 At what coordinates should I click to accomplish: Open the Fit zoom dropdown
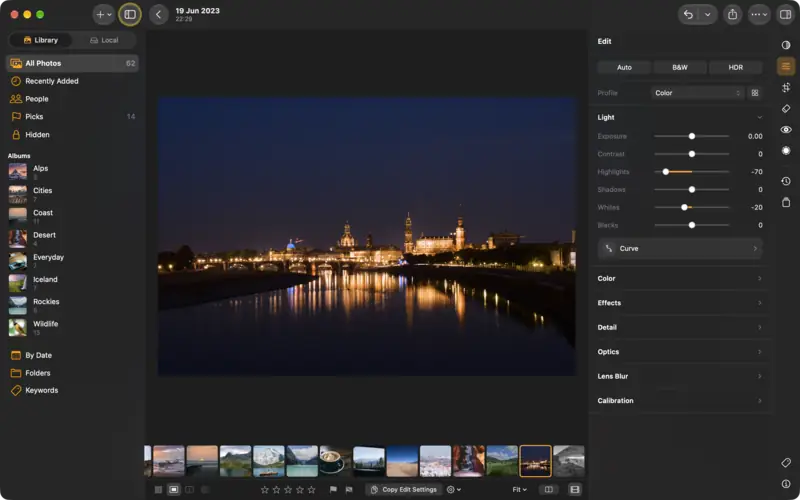519,489
